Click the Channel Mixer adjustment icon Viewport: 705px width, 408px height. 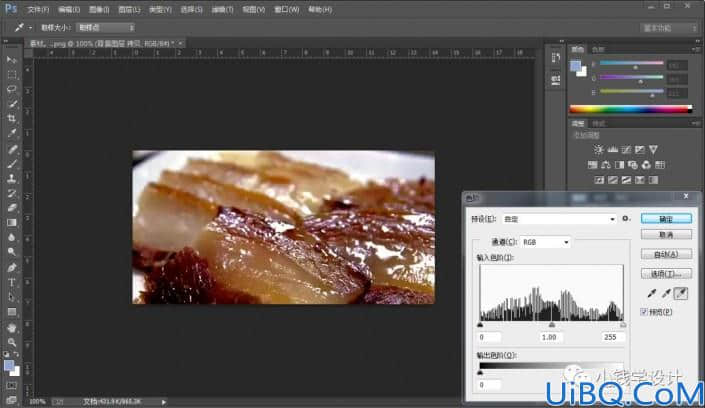646,165
